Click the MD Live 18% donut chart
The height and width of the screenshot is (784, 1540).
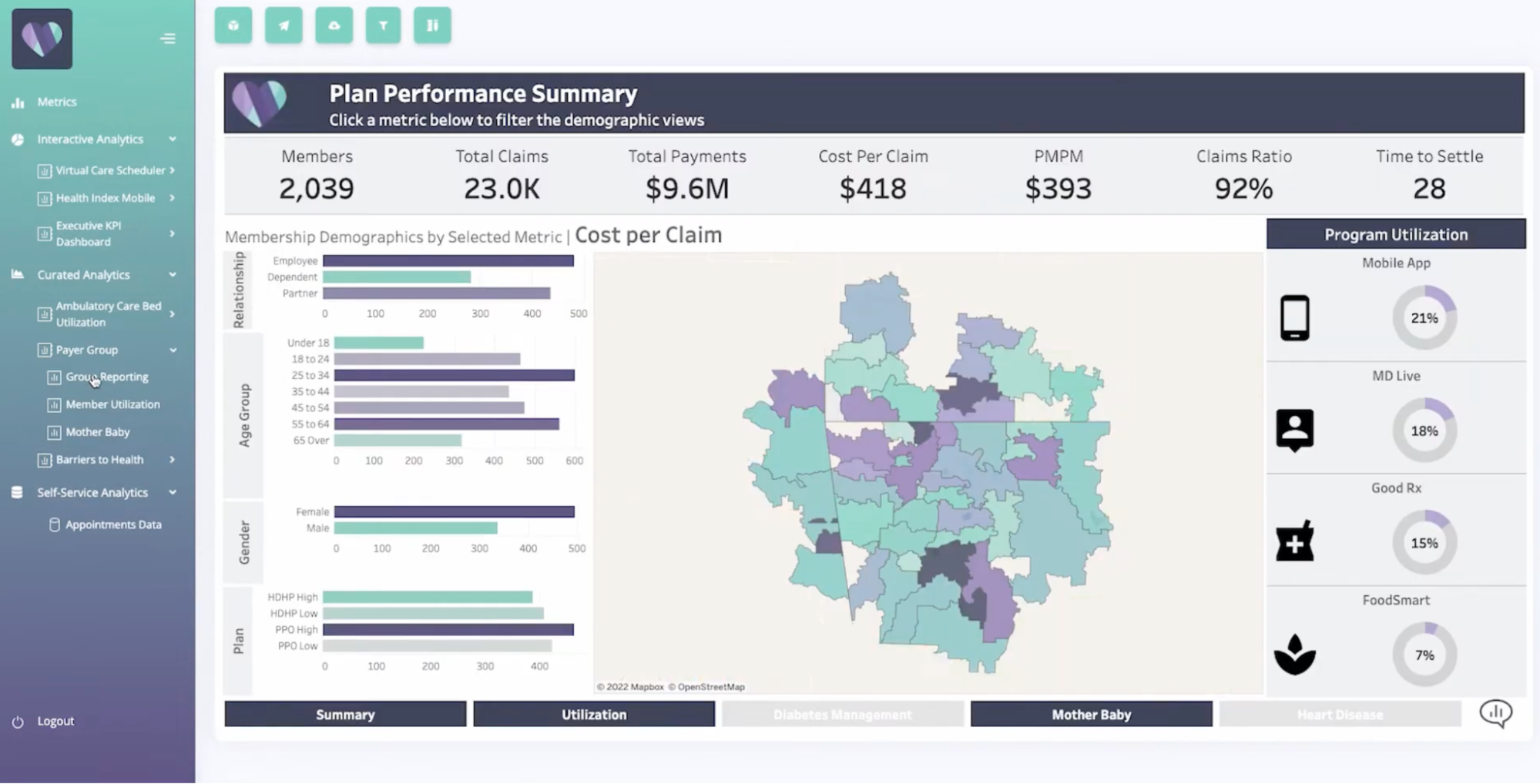[1424, 431]
